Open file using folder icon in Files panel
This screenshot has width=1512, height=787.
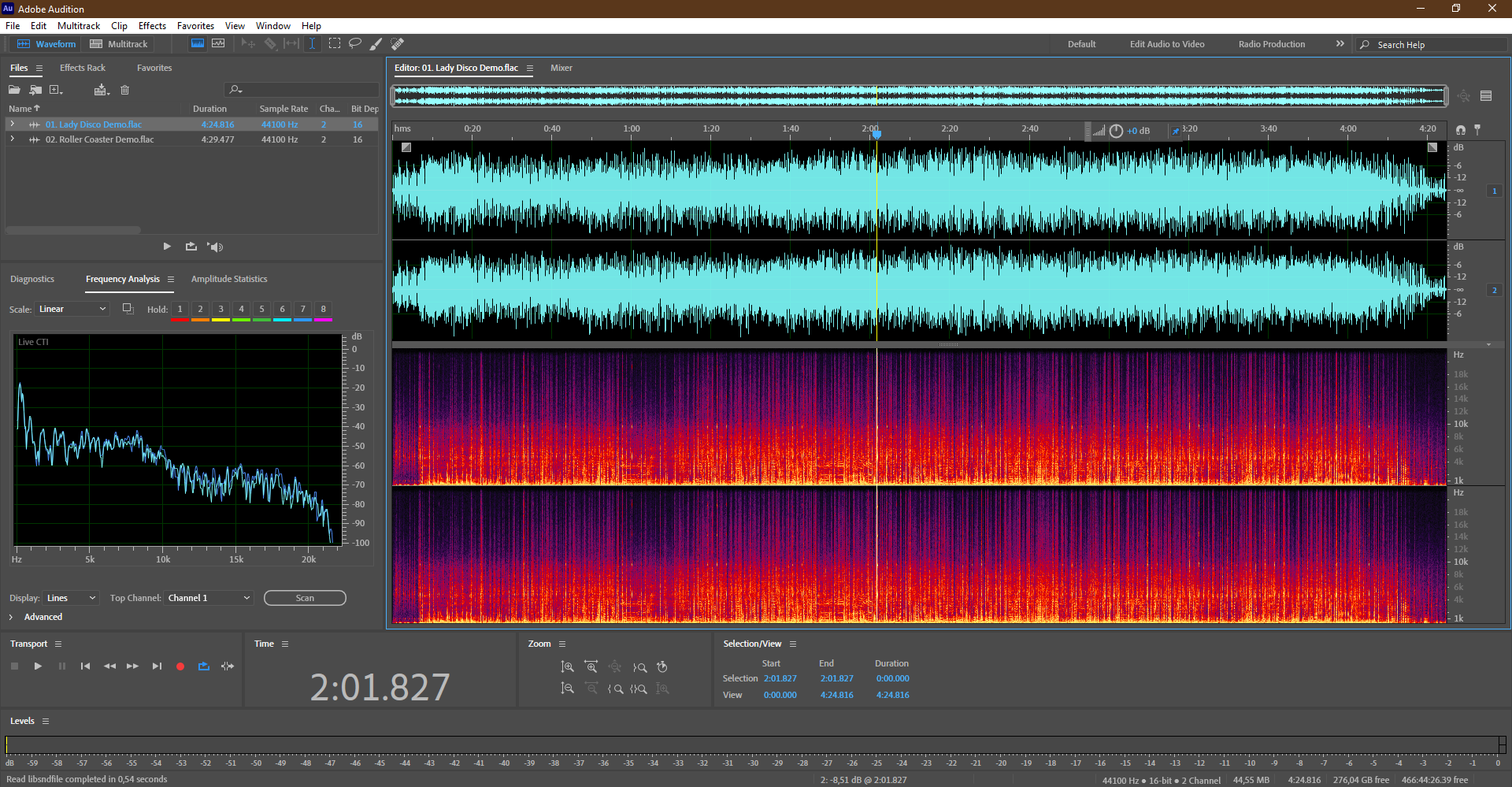coord(14,90)
